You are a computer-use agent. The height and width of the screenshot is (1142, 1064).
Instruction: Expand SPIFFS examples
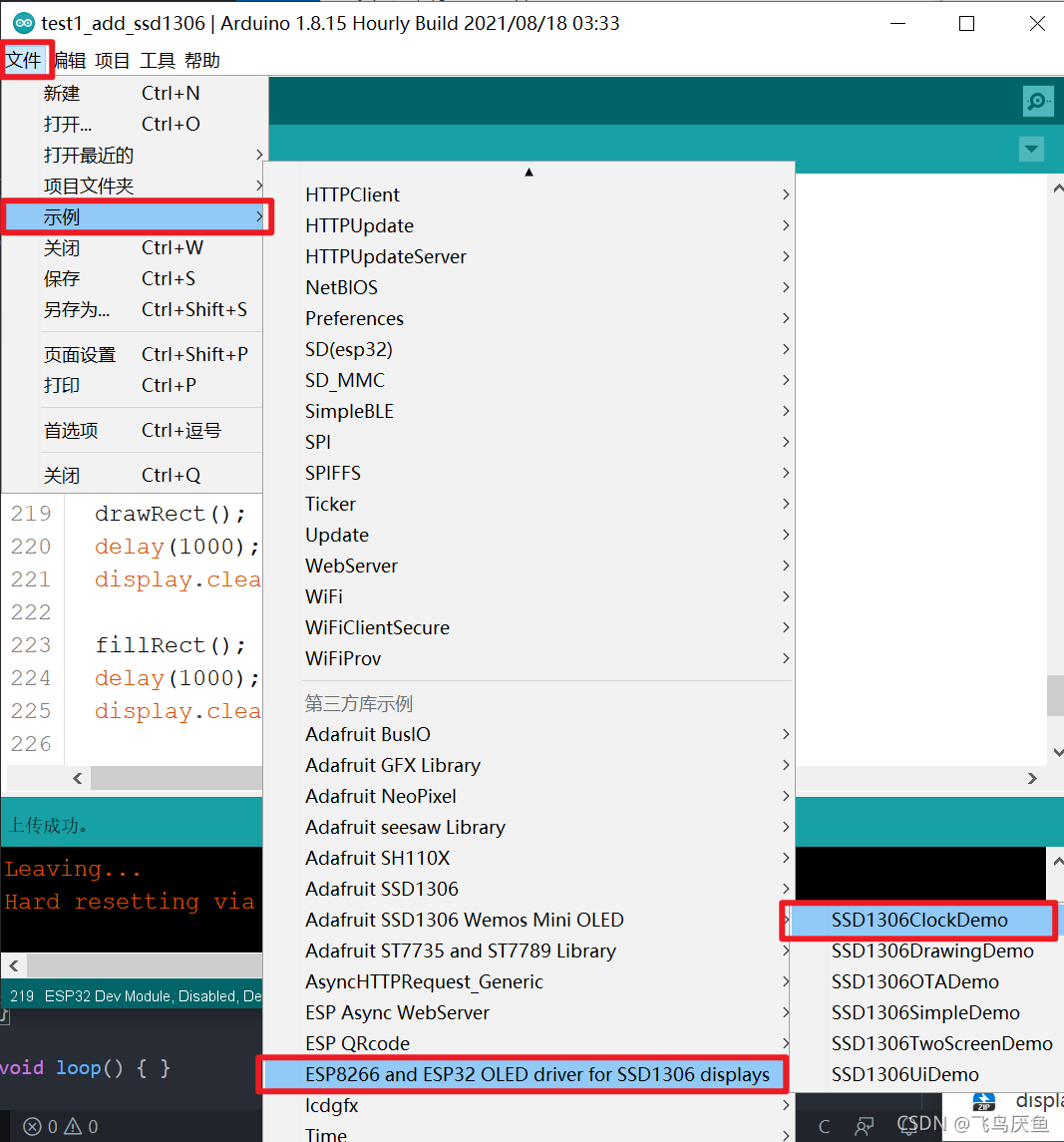click(x=529, y=474)
